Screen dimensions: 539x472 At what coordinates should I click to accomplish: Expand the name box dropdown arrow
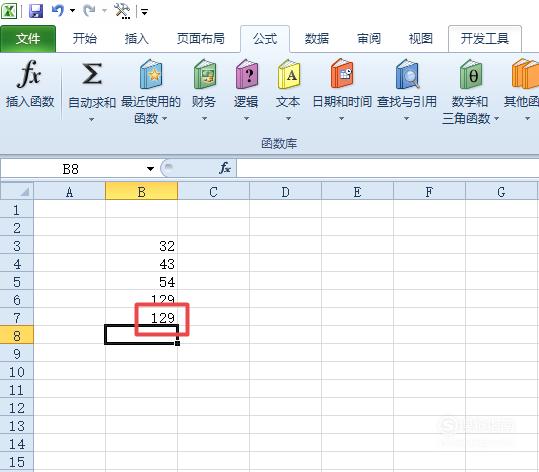click(x=150, y=169)
